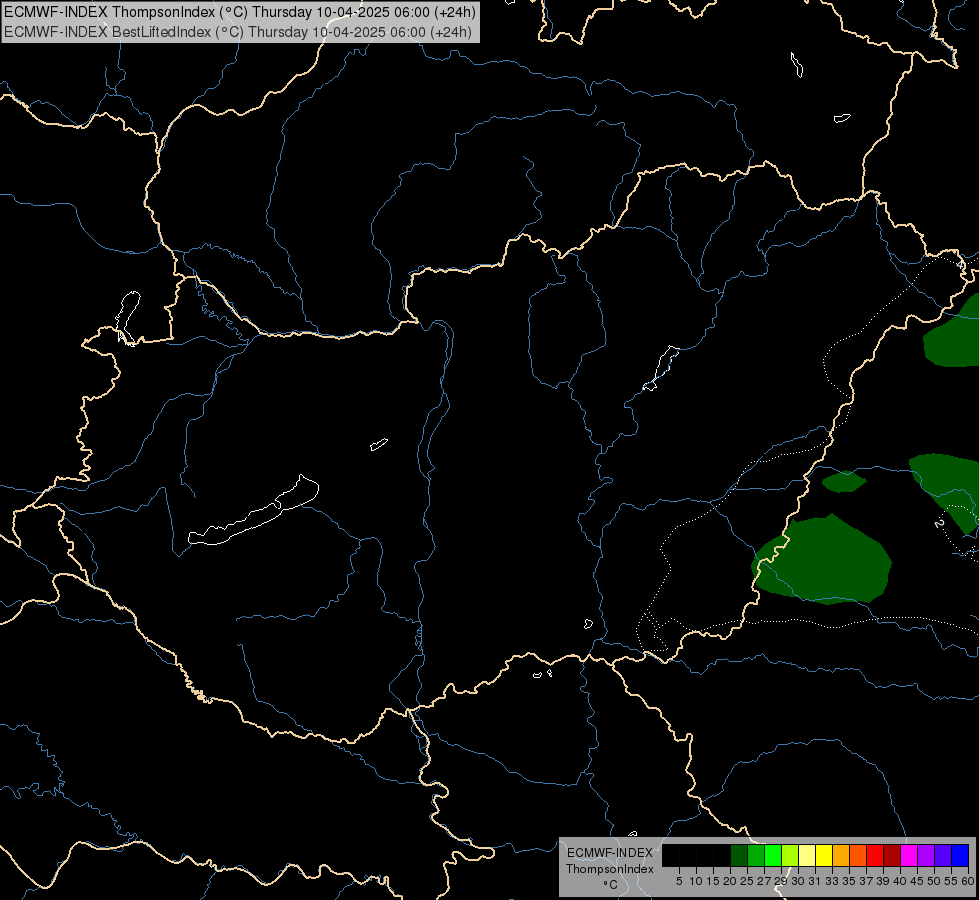
Task: Click the medium green 25–27 legend swatch
Action: click(756, 856)
